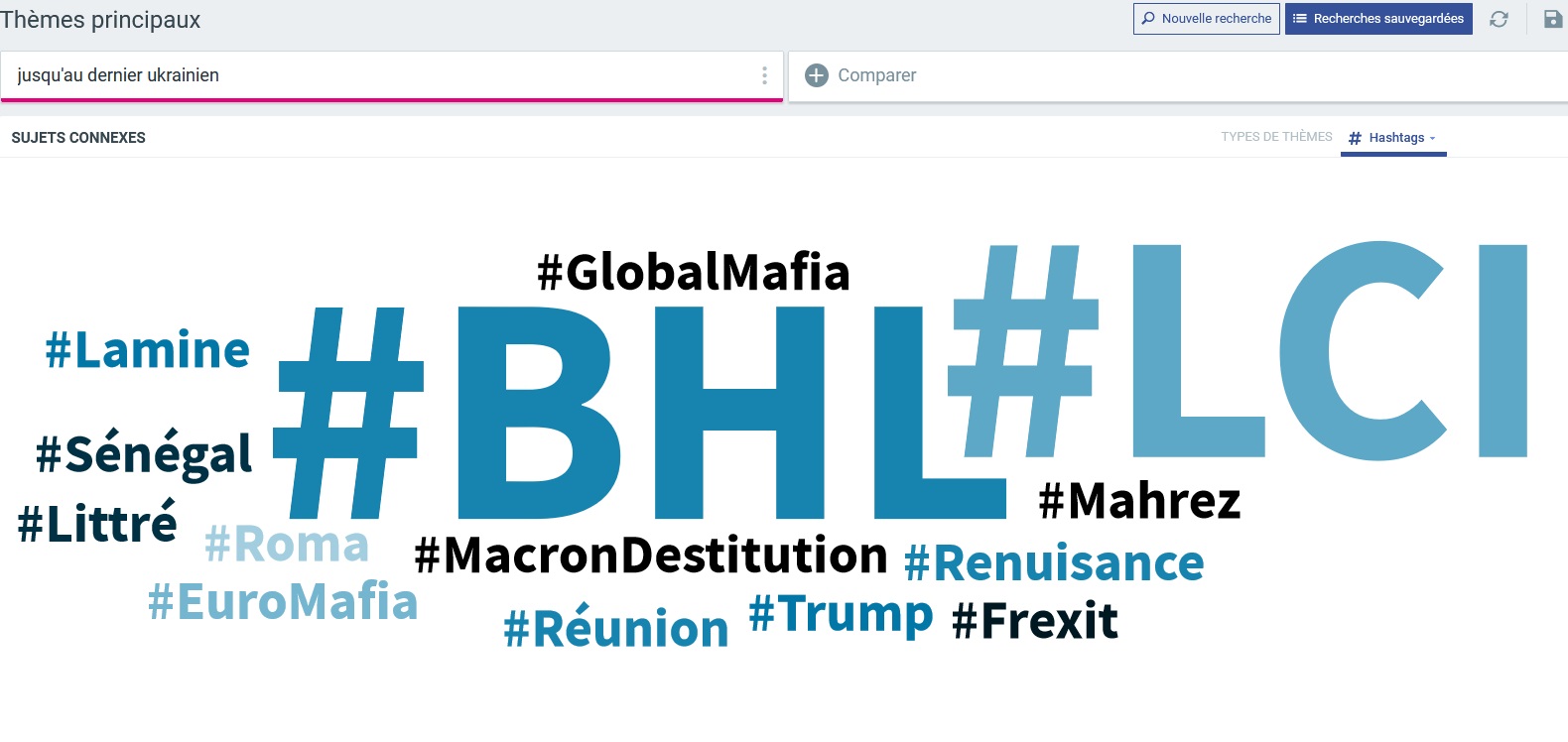The image size is (1568, 742).
Task: Select the #Frexit hashtag
Action: pos(1035,622)
